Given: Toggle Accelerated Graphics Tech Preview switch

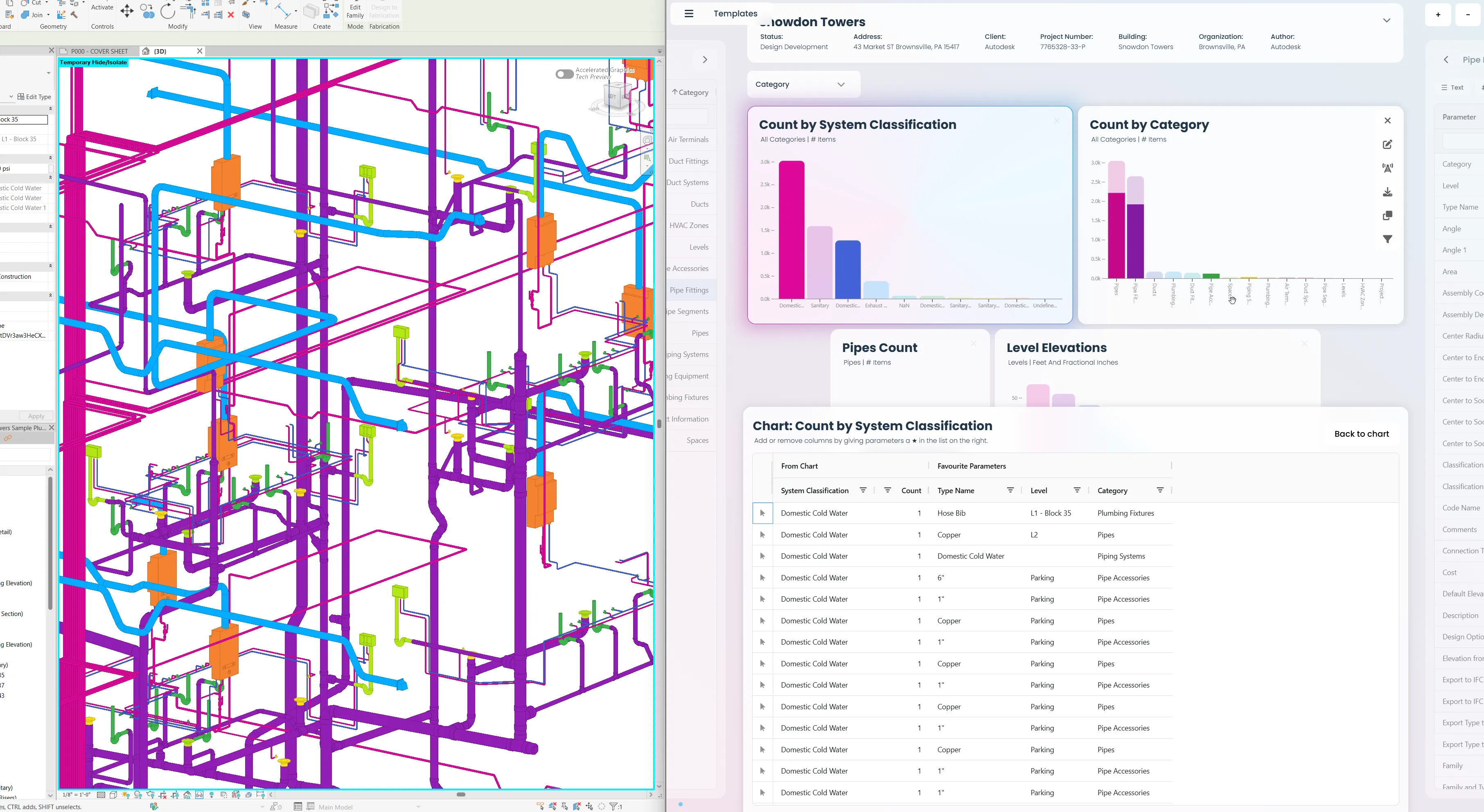Looking at the screenshot, I should (x=564, y=74).
